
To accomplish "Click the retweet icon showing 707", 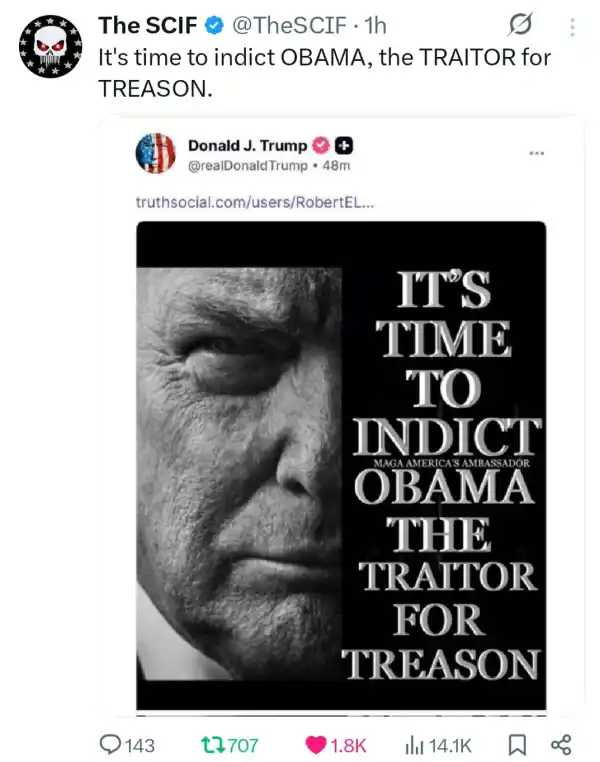I will click(x=212, y=745).
